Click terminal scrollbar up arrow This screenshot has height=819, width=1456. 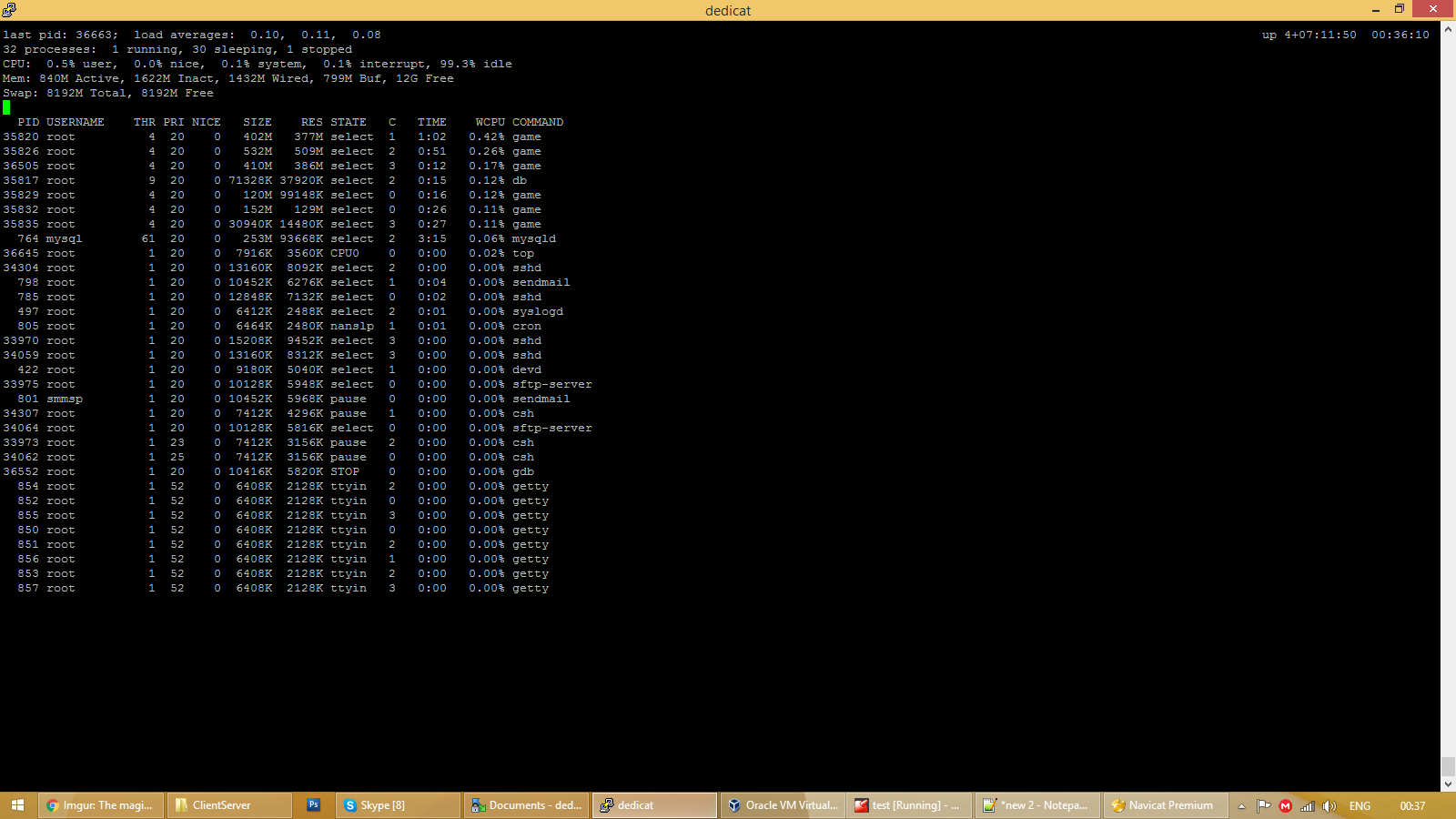point(1448,29)
